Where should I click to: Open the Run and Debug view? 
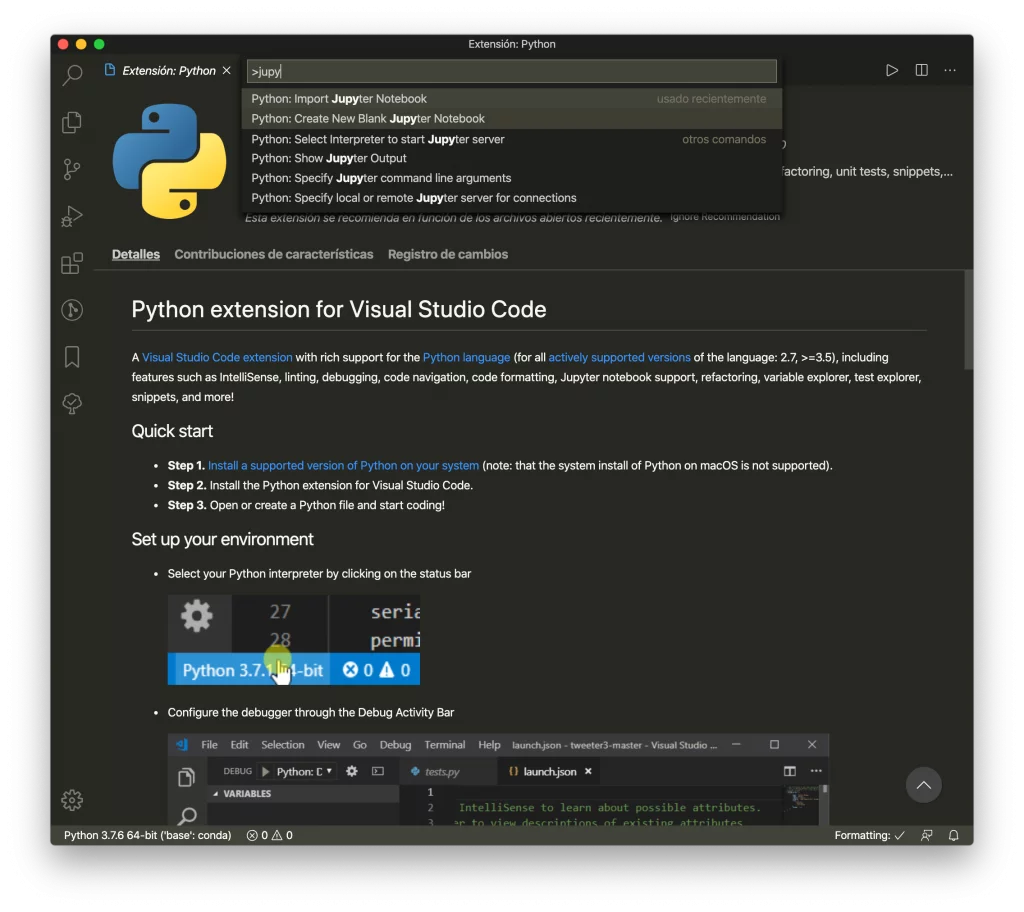tap(72, 216)
